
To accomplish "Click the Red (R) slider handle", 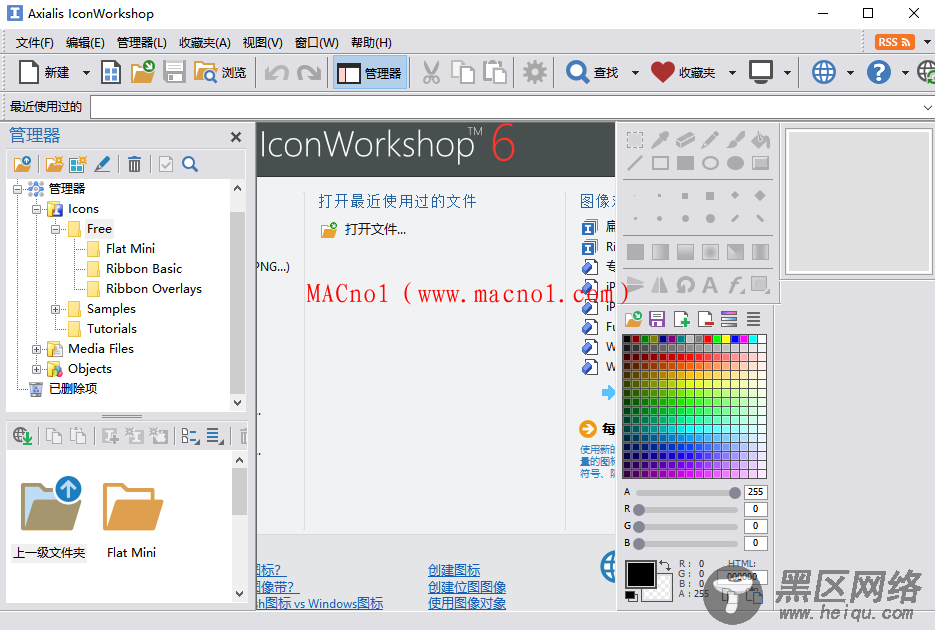I will click(x=639, y=510).
